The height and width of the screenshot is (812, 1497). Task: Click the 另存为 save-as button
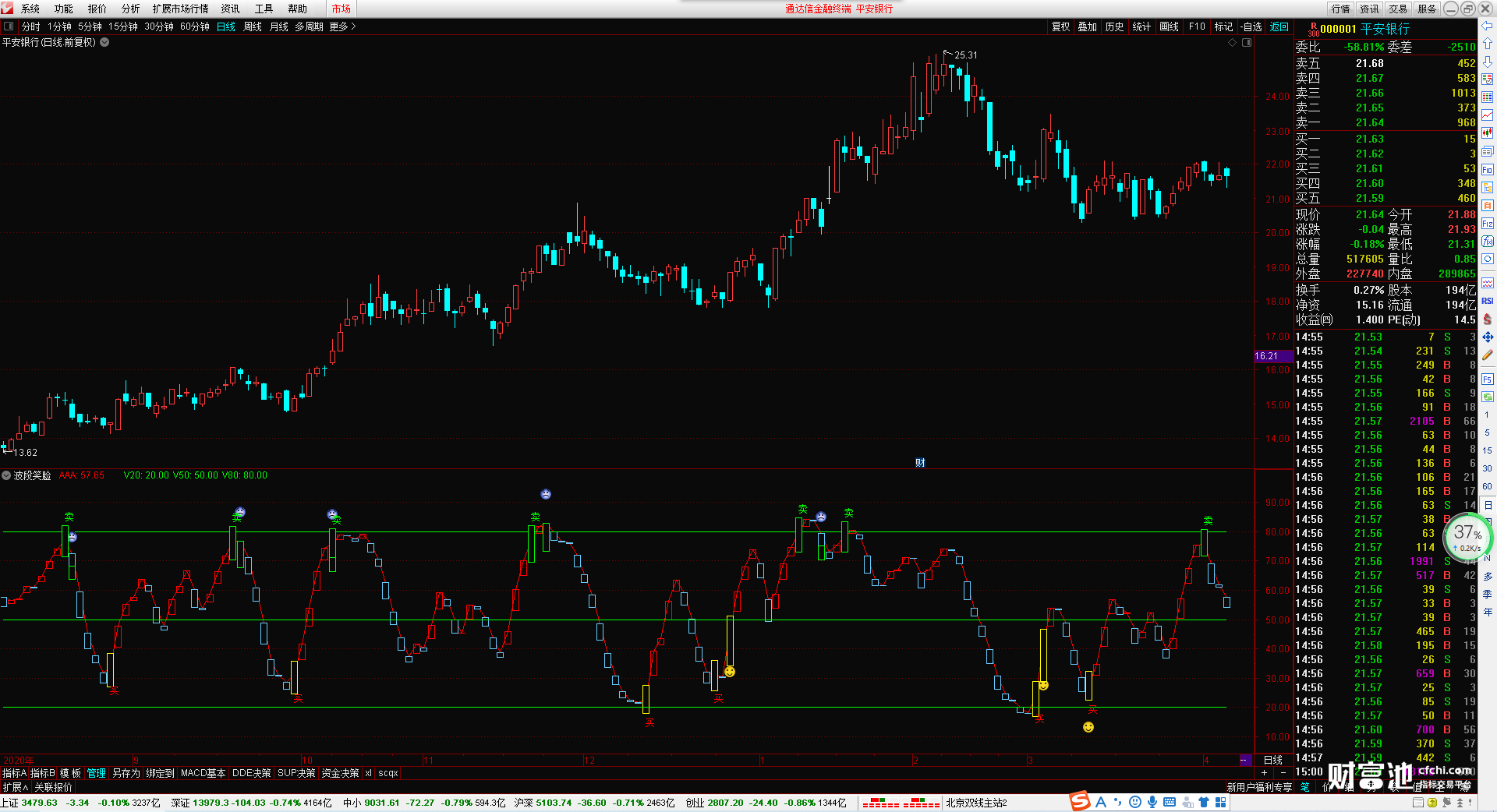pyautogui.click(x=126, y=773)
